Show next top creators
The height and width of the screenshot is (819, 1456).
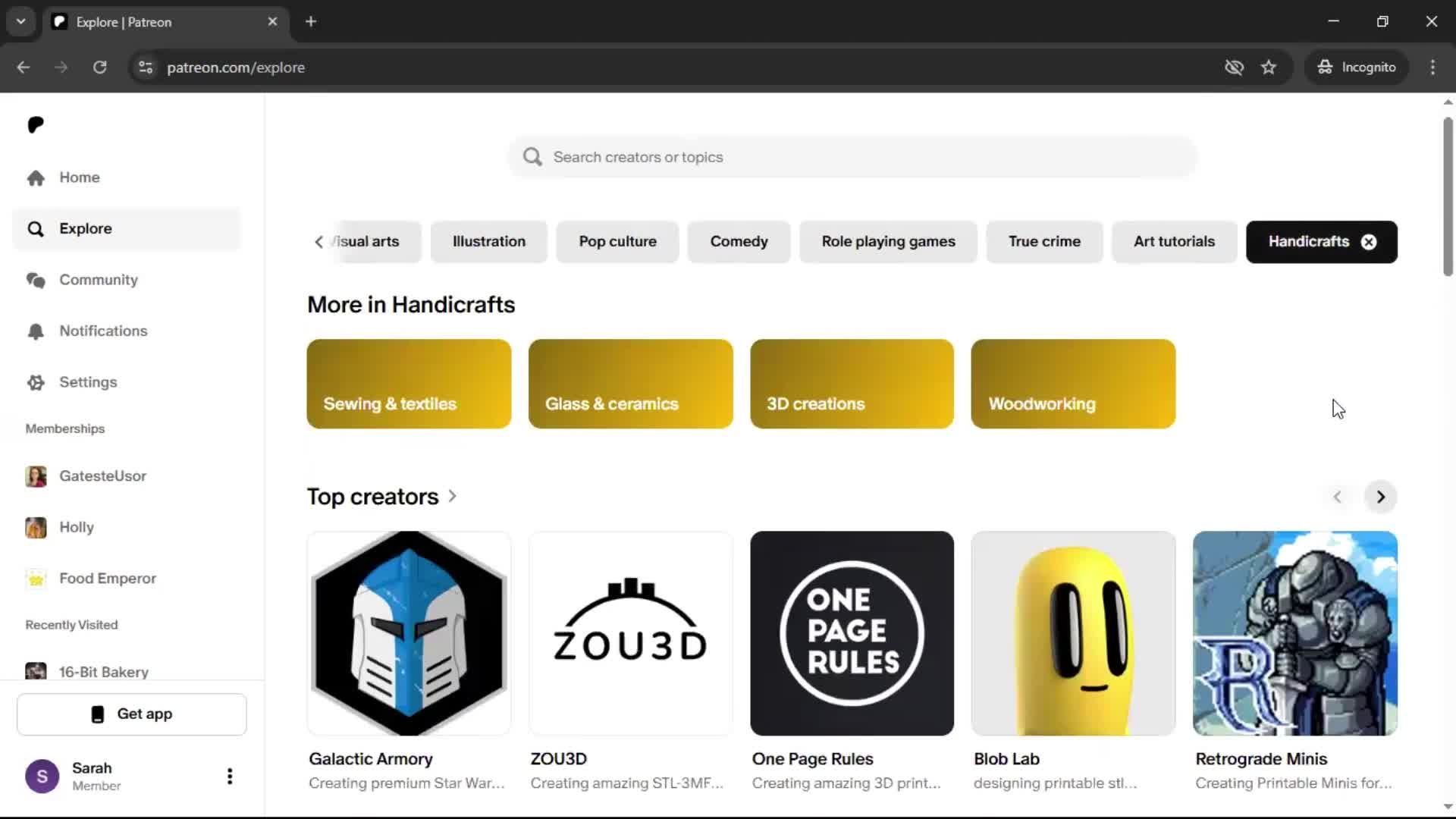tap(1380, 497)
